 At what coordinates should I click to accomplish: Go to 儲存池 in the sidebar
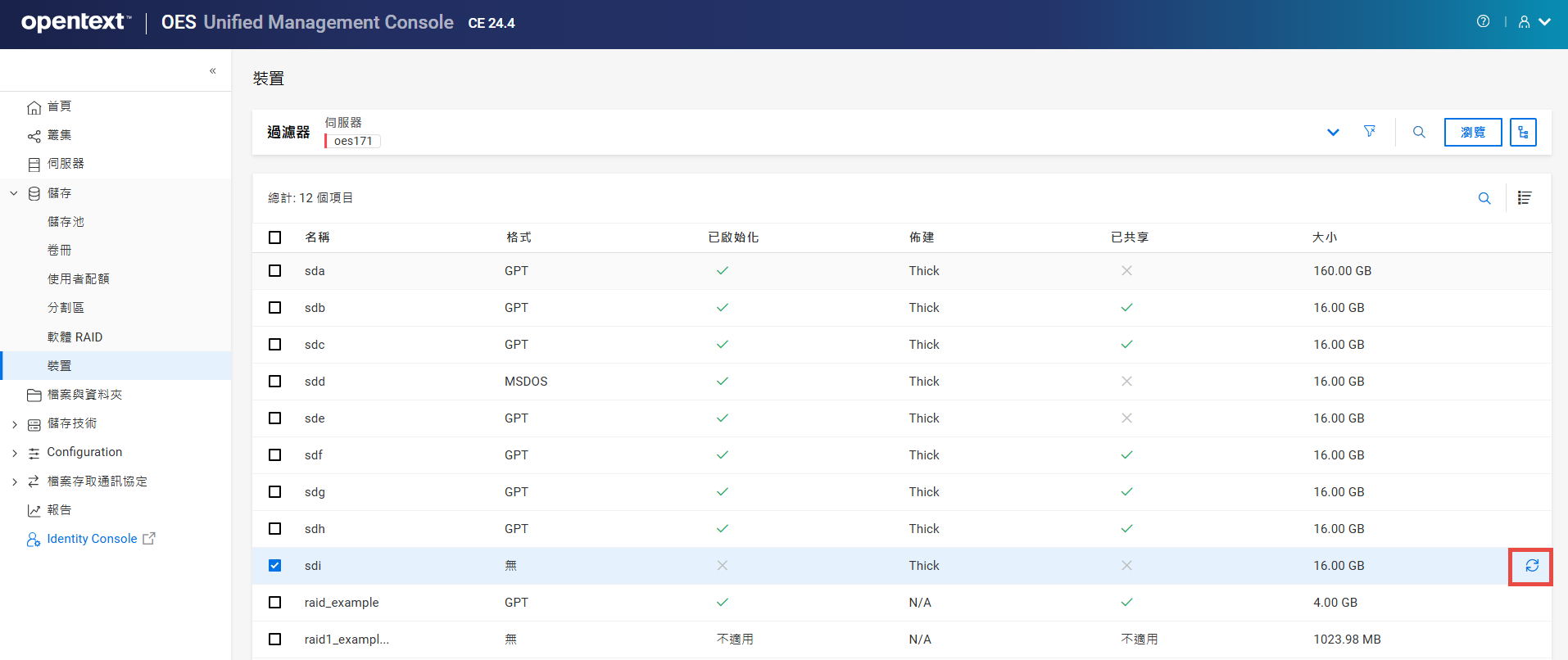coord(66,222)
